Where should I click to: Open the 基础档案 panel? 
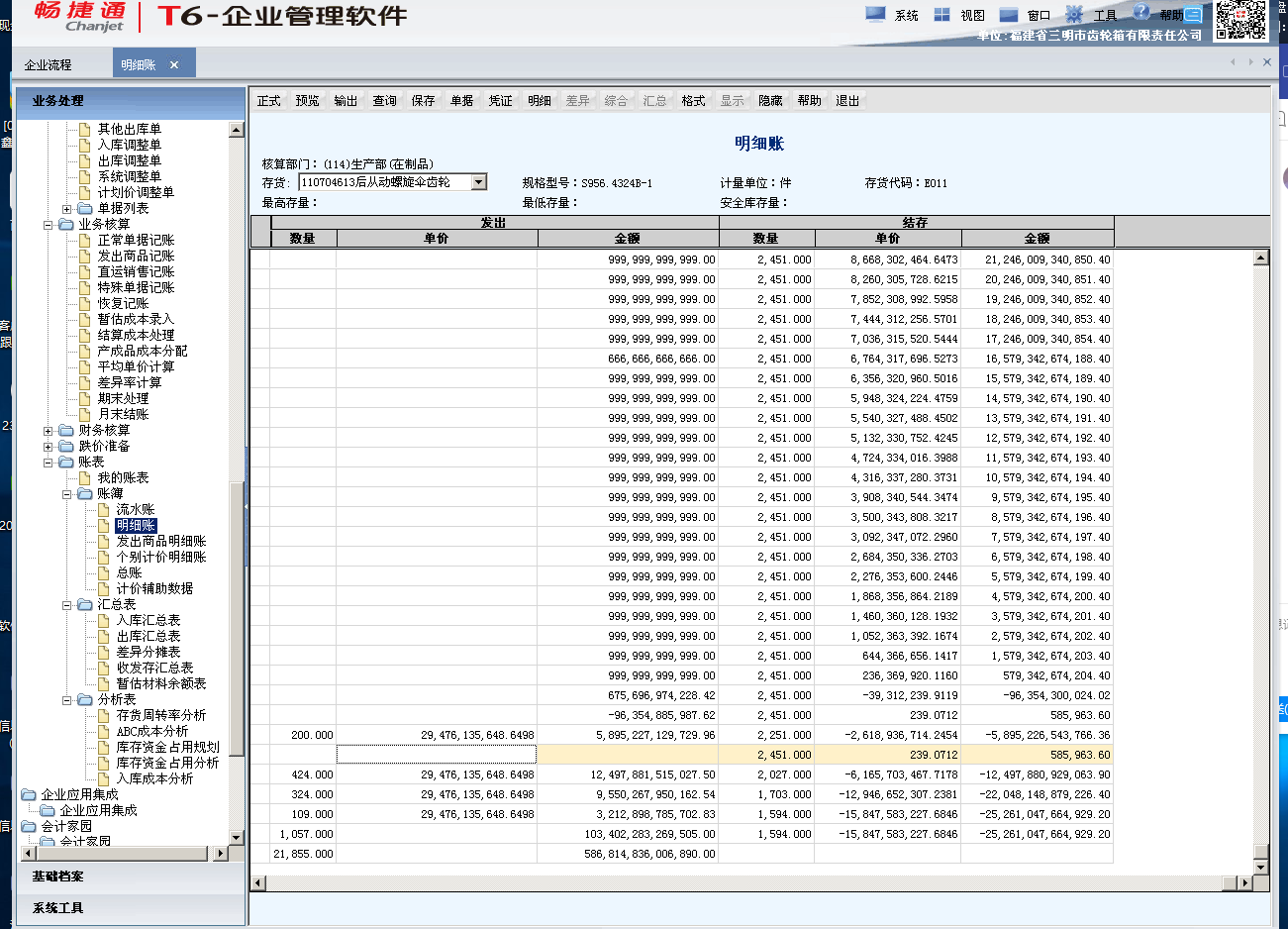(130, 877)
